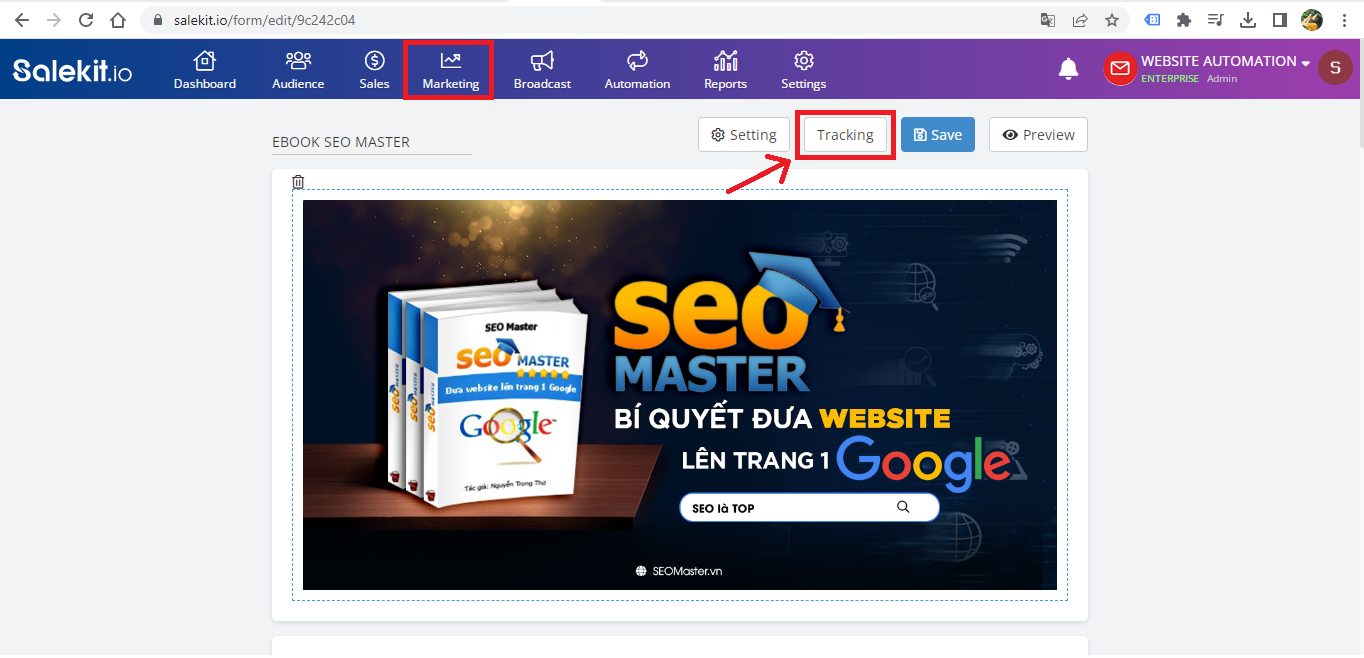Delete block using trash icon
The width and height of the screenshot is (1364, 658).
coord(298,182)
